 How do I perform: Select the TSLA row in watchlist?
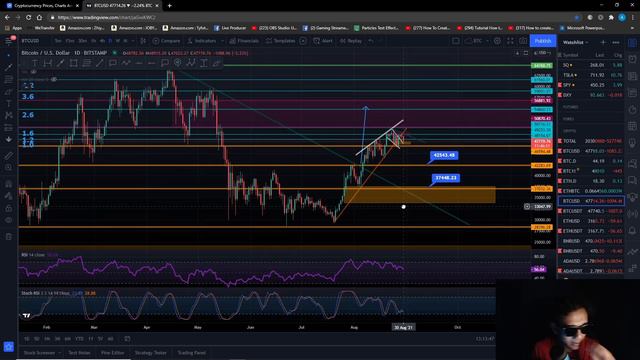click(x=591, y=75)
